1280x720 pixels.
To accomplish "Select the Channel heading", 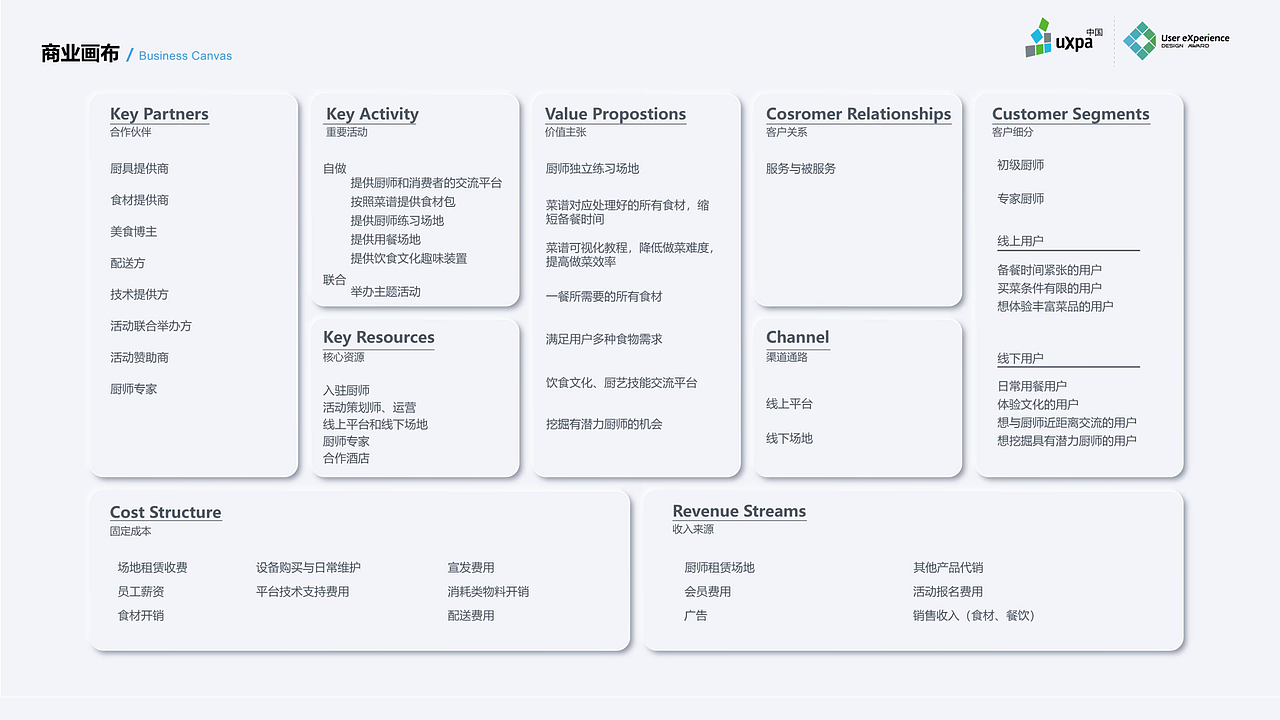I will [797, 337].
